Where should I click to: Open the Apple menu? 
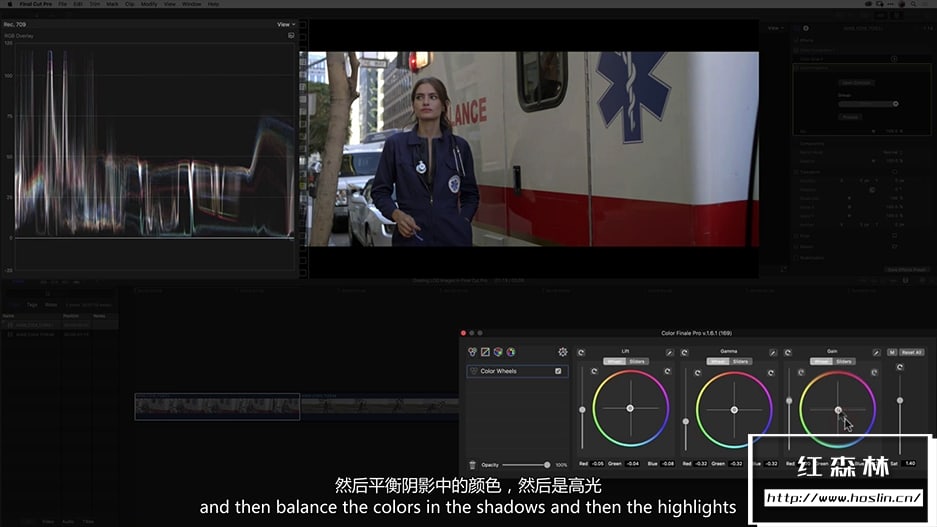(10, 4)
